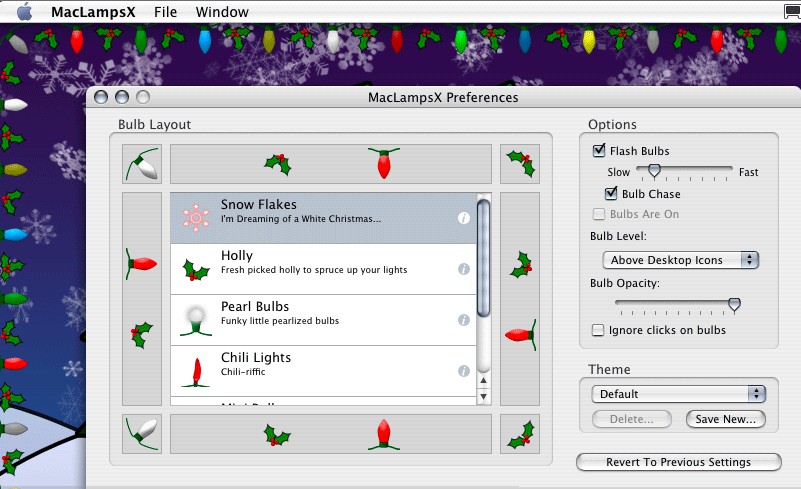
Task: Click the holly in right layout strip
Action: click(x=521, y=265)
